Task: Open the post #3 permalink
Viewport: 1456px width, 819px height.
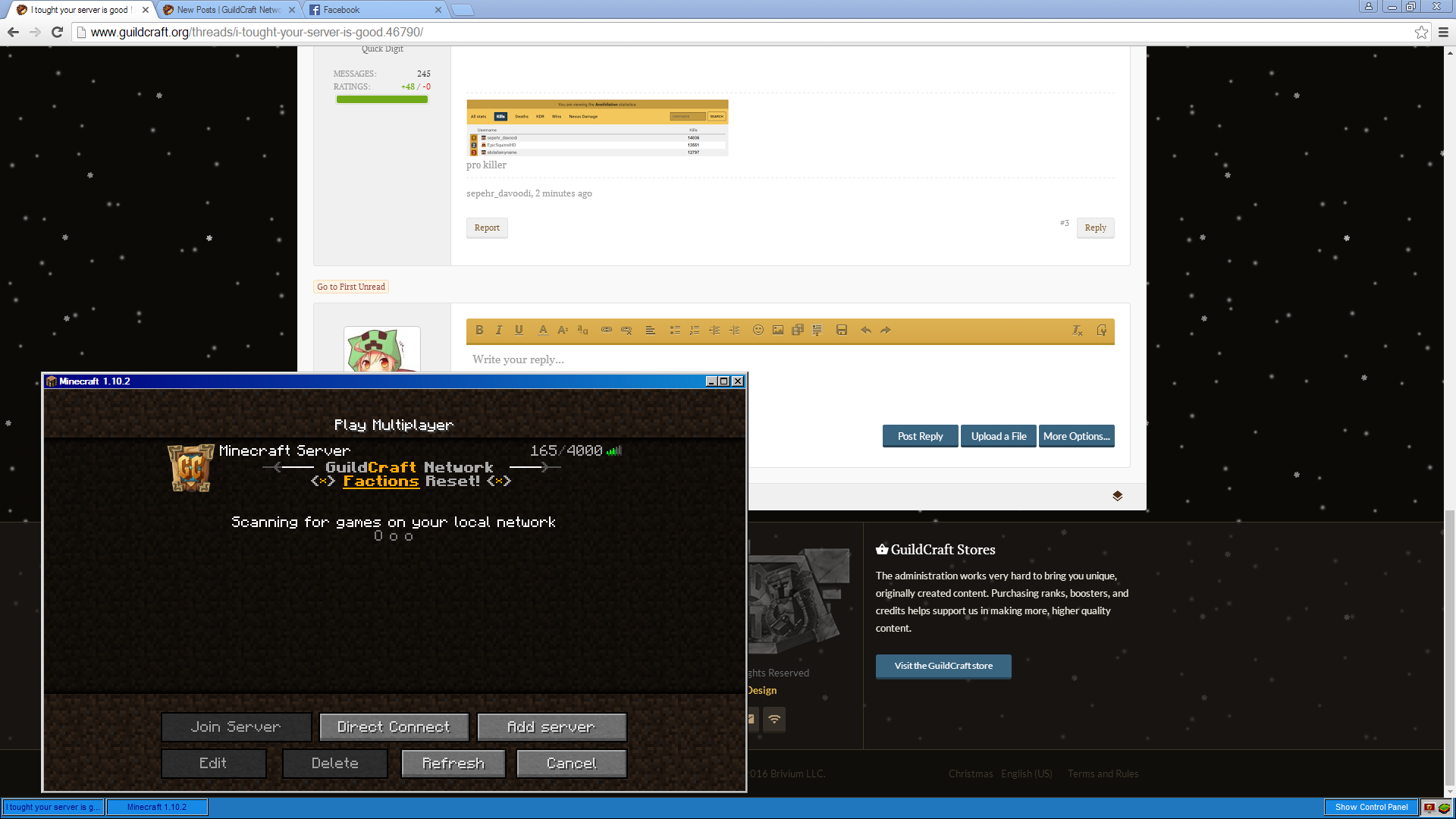Action: coord(1064,223)
